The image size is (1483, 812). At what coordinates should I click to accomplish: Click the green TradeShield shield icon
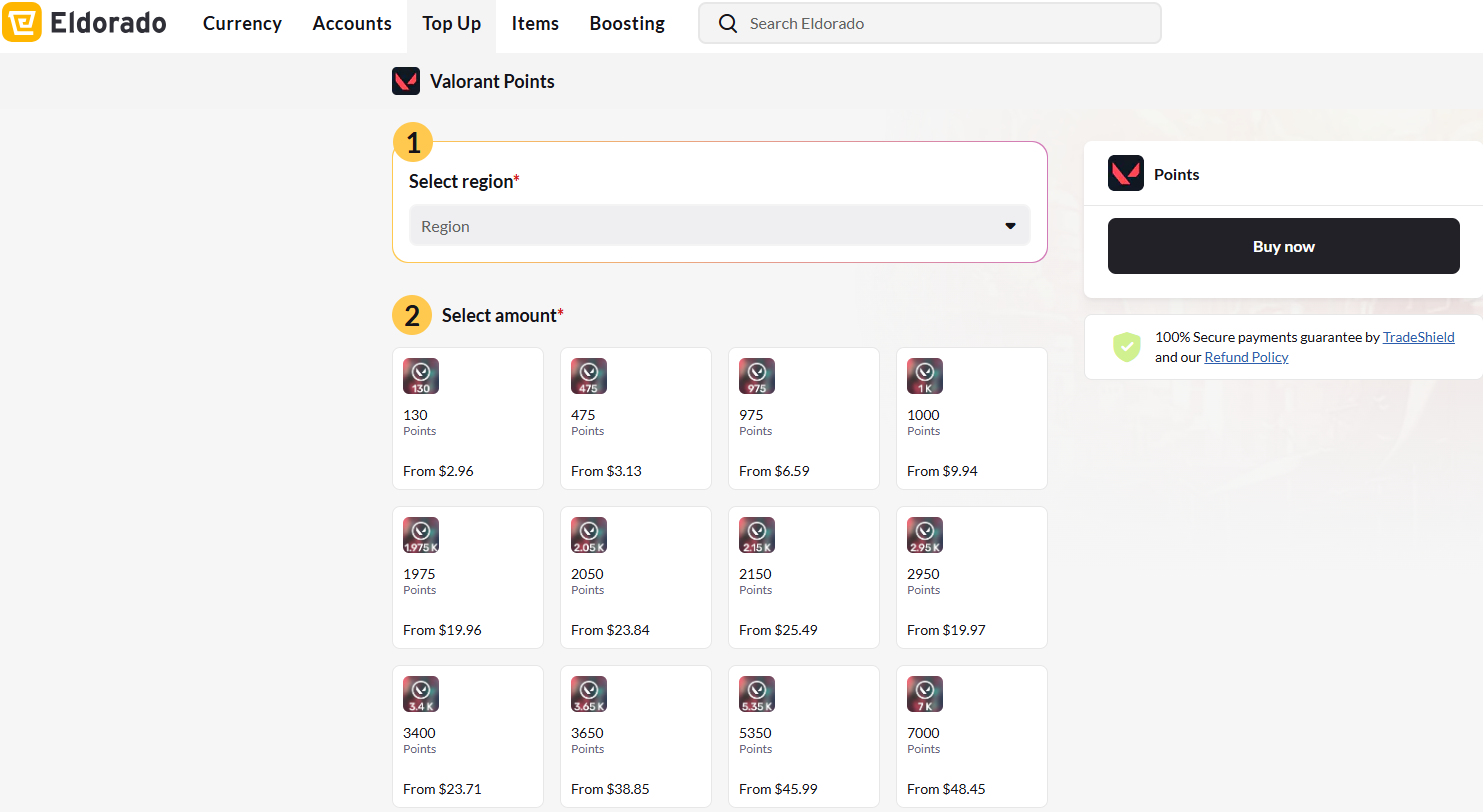pyautogui.click(x=1127, y=347)
